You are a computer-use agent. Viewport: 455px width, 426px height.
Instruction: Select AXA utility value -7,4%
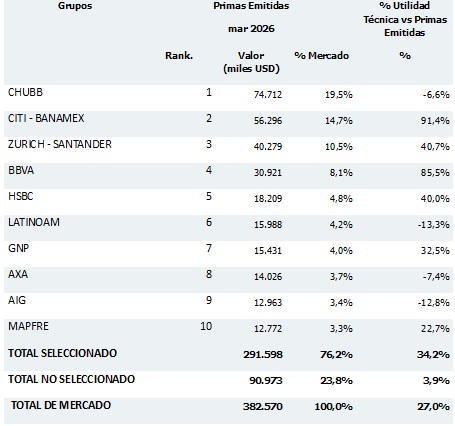[x=436, y=276]
